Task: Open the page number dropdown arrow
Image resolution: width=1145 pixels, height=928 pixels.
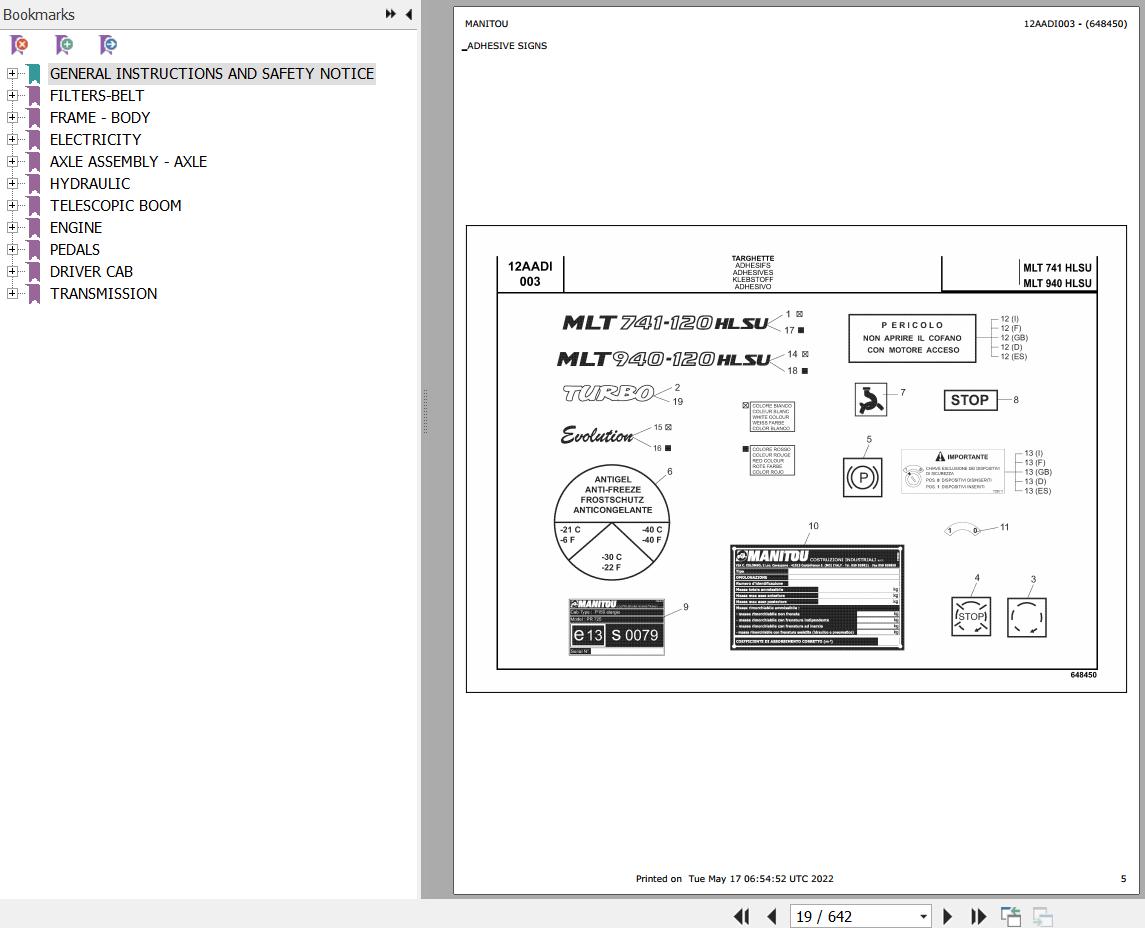Action: pyautogui.click(x=924, y=917)
